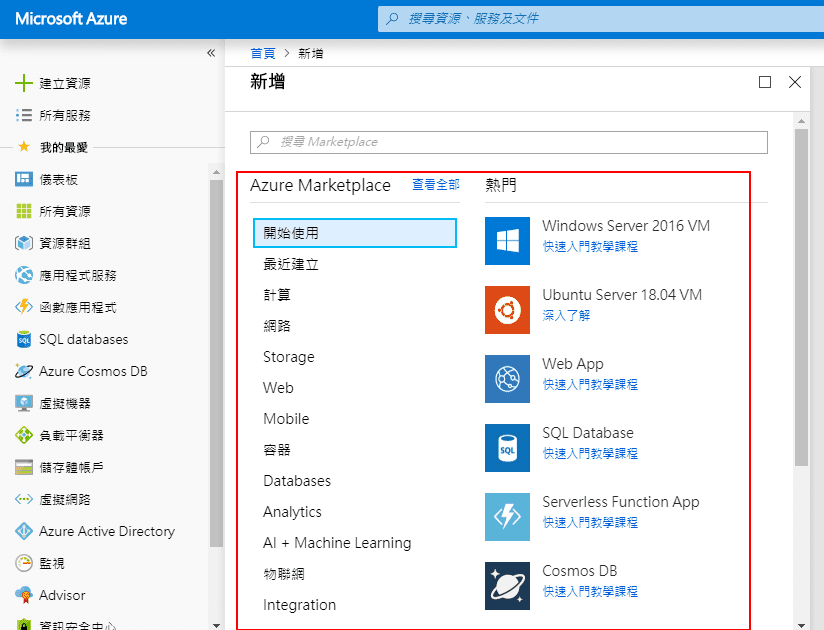Select the Storage category
The image size is (824, 630).
coord(289,357)
